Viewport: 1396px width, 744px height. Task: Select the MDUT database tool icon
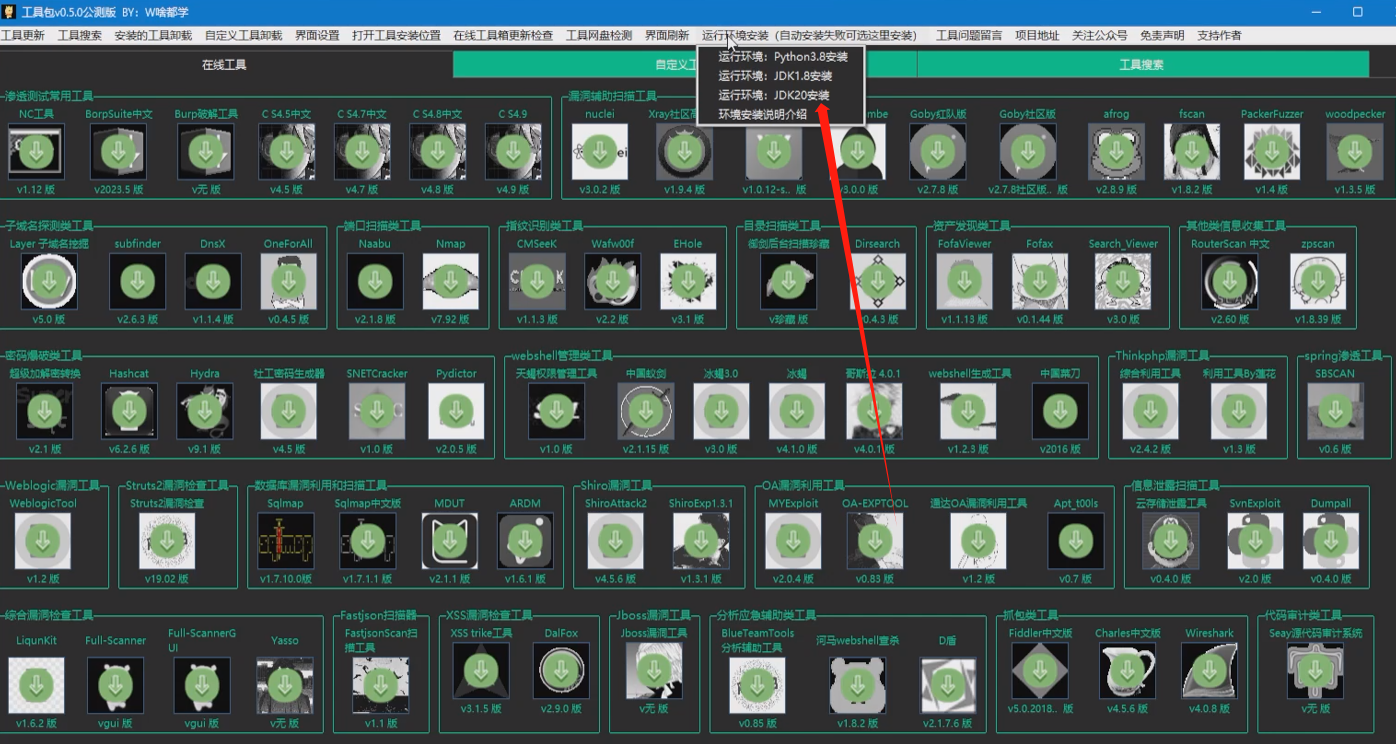pyautogui.click(x=449, y=541)
